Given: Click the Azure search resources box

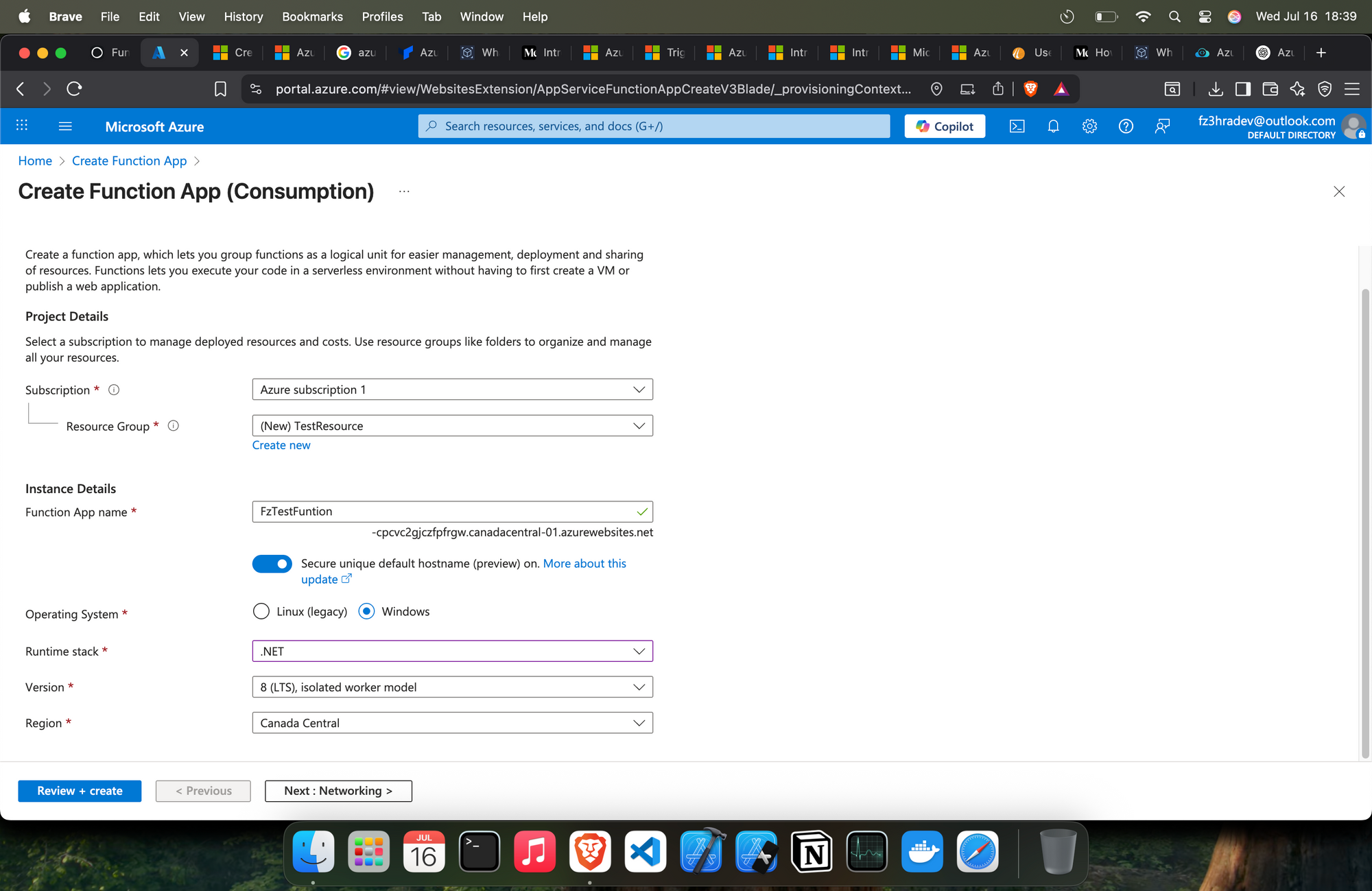Looking at the screenshot, I should [x=654, y=126].
